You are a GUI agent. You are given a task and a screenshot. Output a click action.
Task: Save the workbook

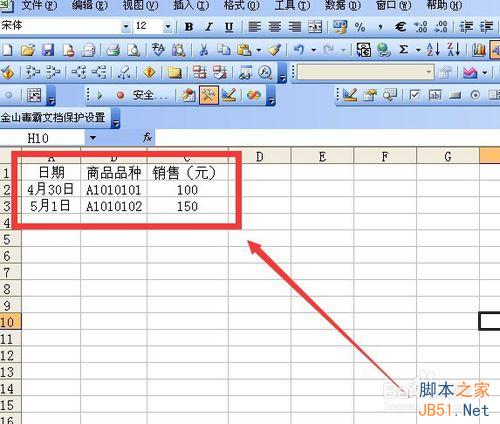48,50
